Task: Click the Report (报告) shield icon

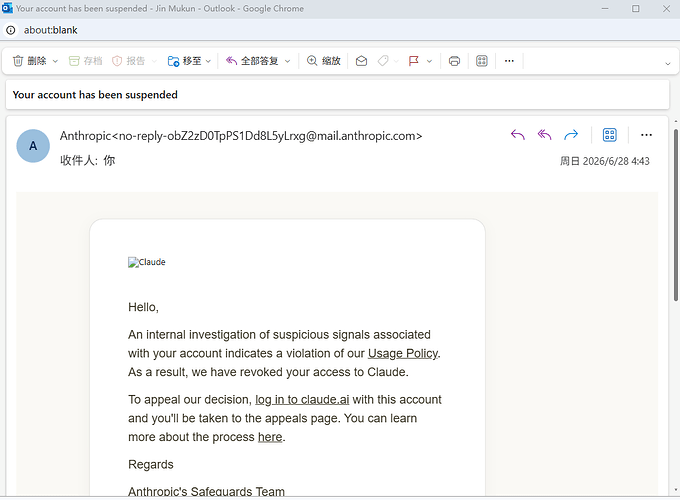Action: click(117, 61)
